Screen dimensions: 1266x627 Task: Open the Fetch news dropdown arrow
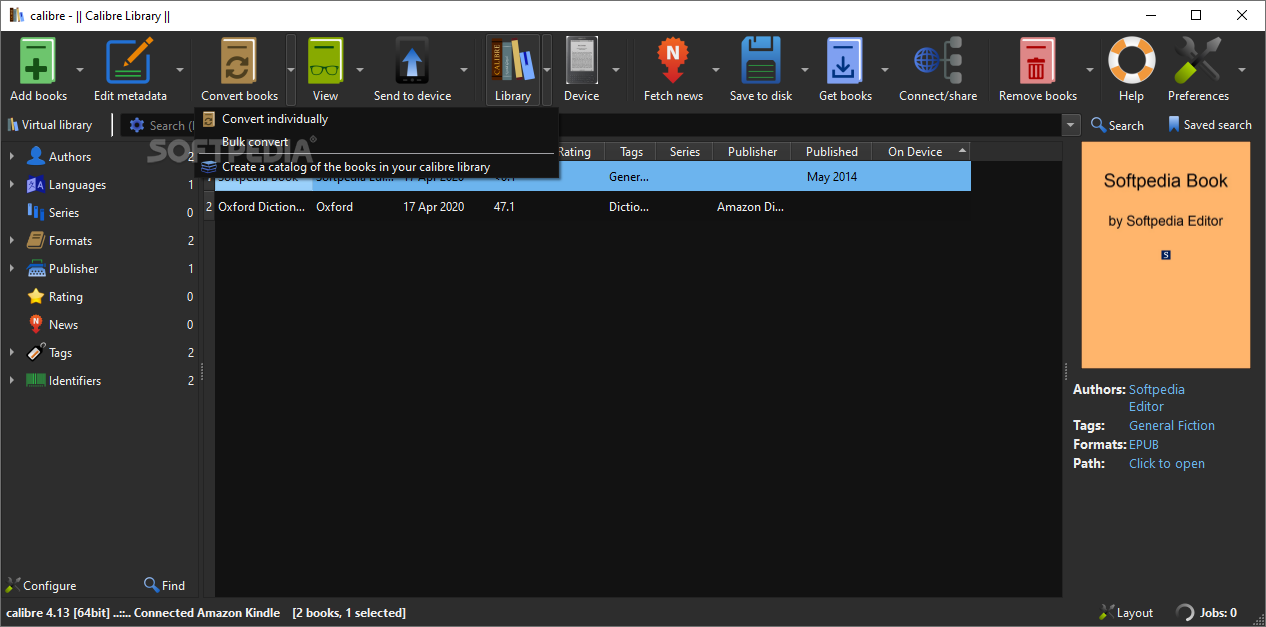point(716,70)
